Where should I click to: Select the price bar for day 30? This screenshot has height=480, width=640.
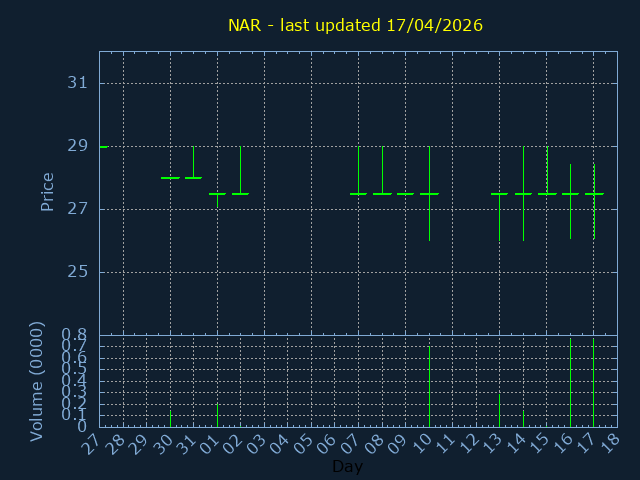[x=170, y=178]
